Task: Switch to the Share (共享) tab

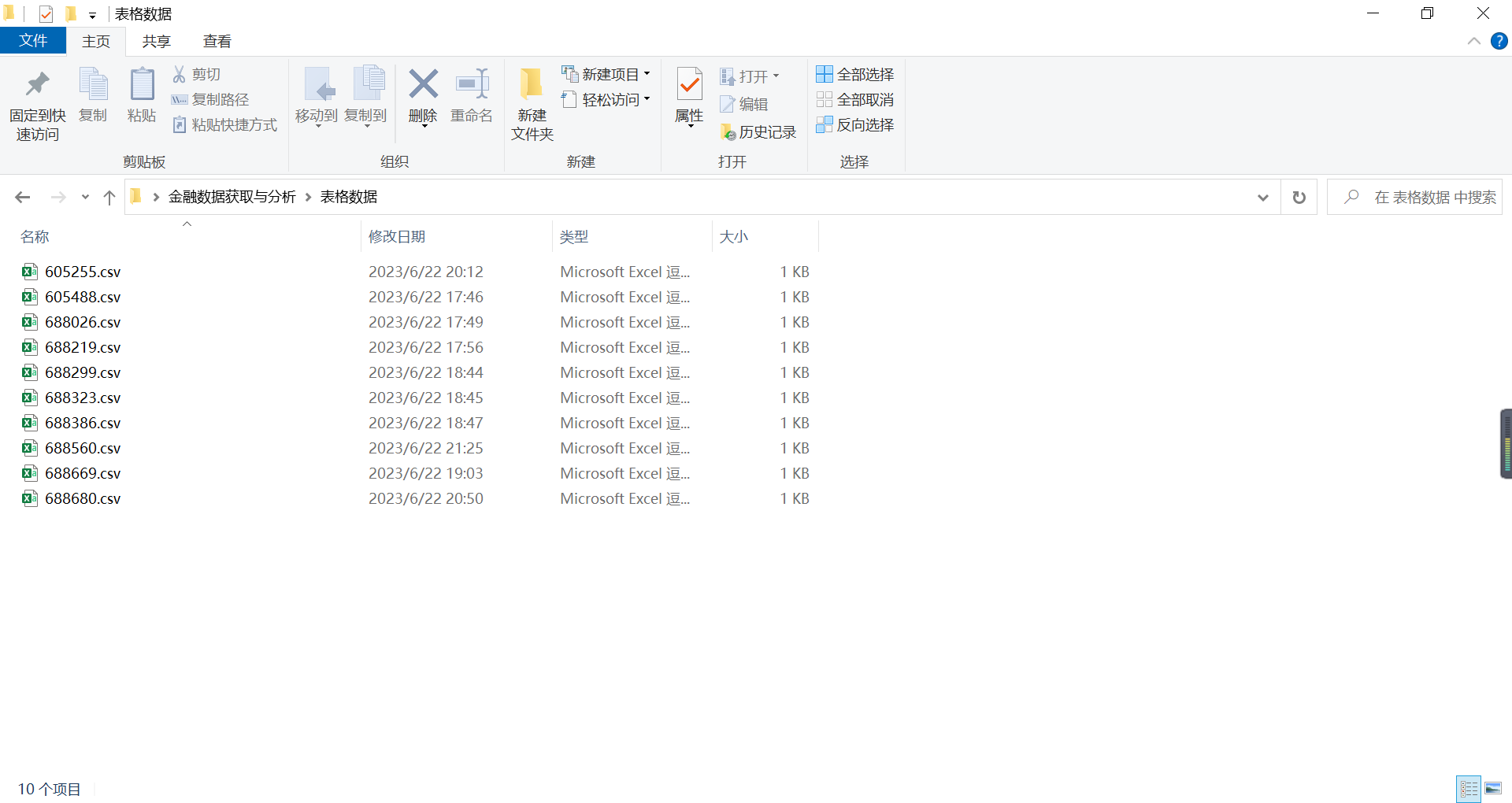Action: point(156,42)
